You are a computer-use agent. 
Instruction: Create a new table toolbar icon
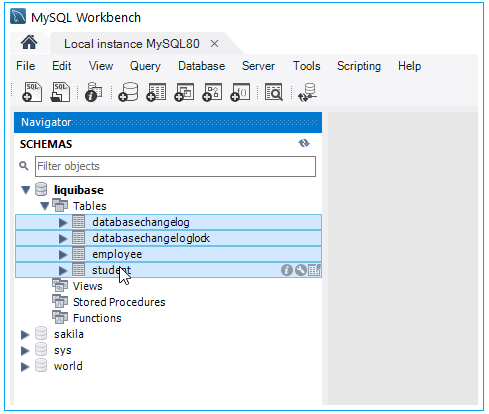tap(156, 92)
